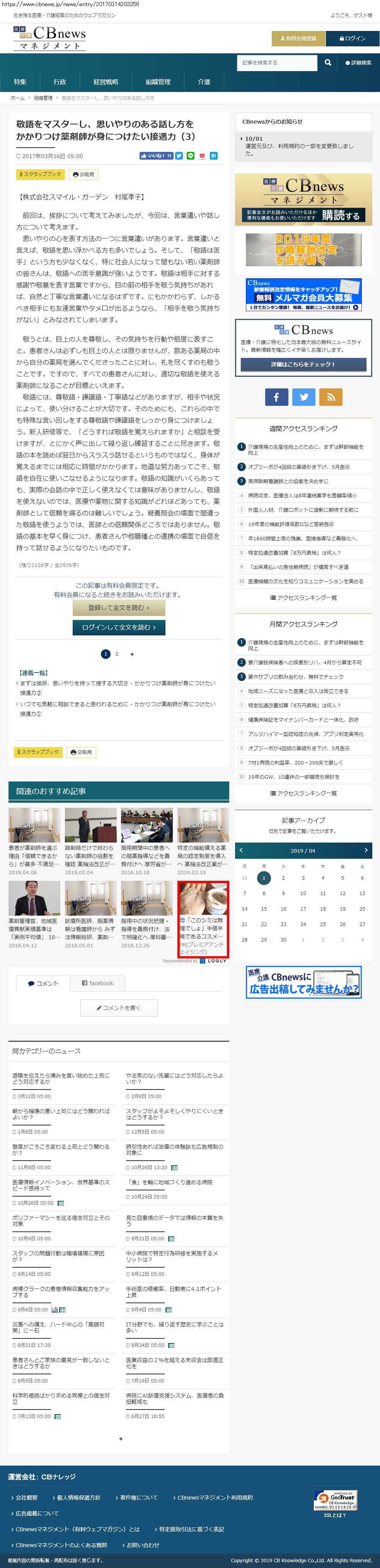Screen dimensions: 380x1568
Task: Bookmark article with the Hatena B! icon
Action: (214, 156)
